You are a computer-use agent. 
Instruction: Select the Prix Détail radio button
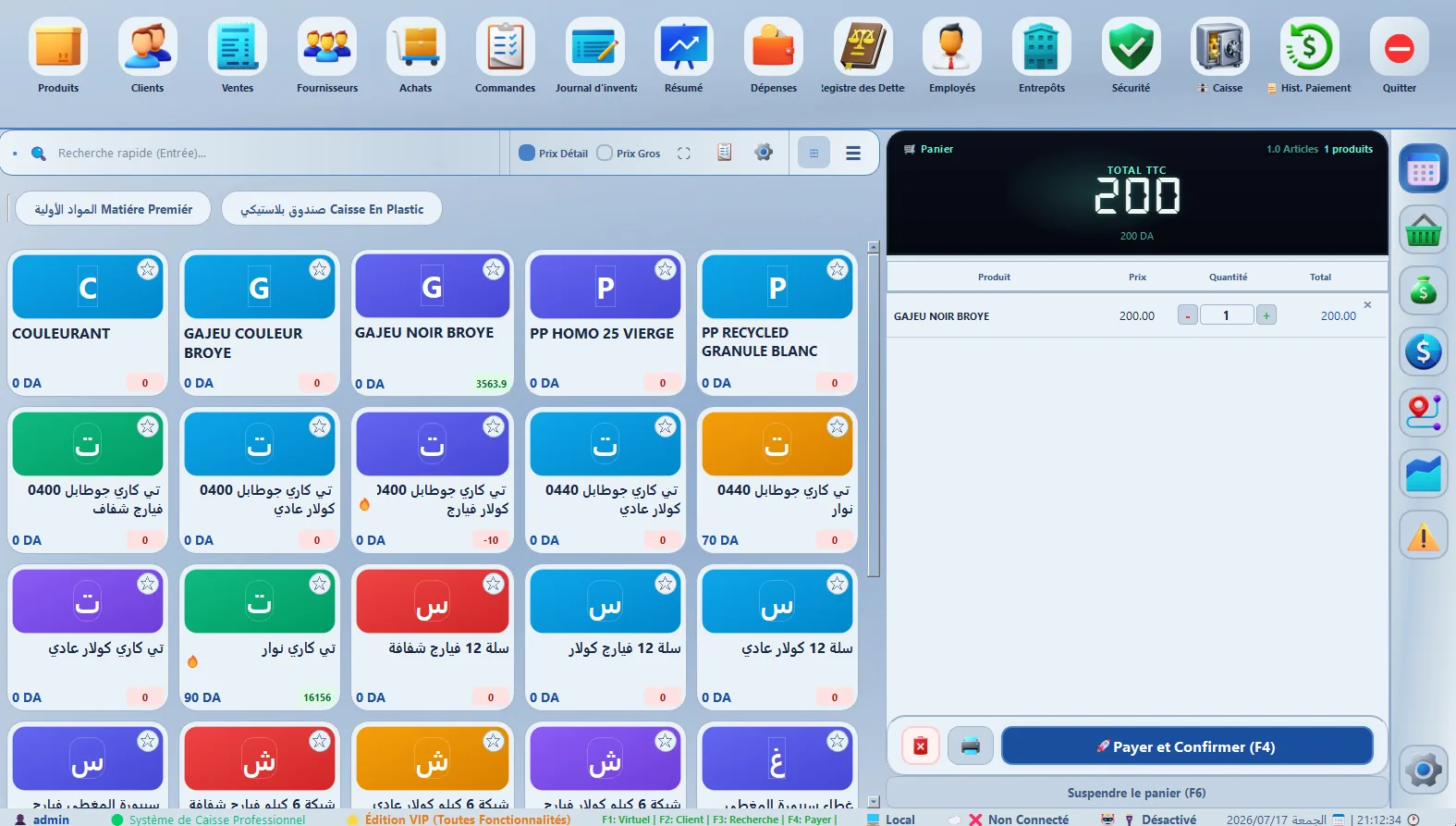tap(527, 153)
